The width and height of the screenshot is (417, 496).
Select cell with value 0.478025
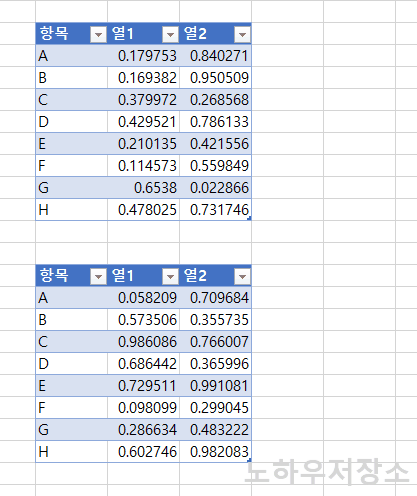[144, 210]
